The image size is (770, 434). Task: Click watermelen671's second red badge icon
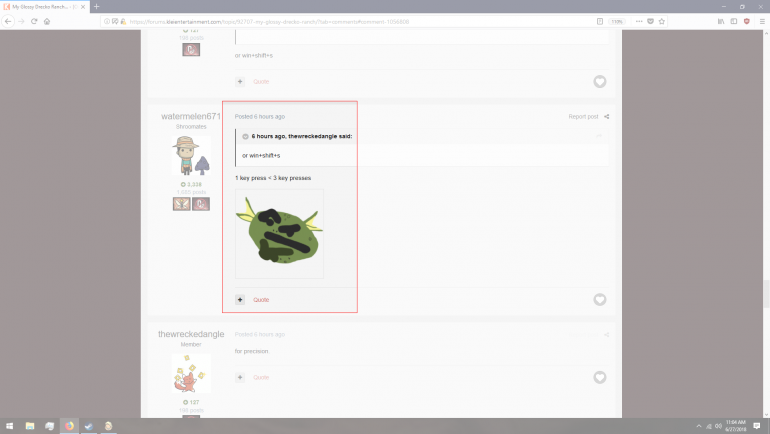point(201,204)
